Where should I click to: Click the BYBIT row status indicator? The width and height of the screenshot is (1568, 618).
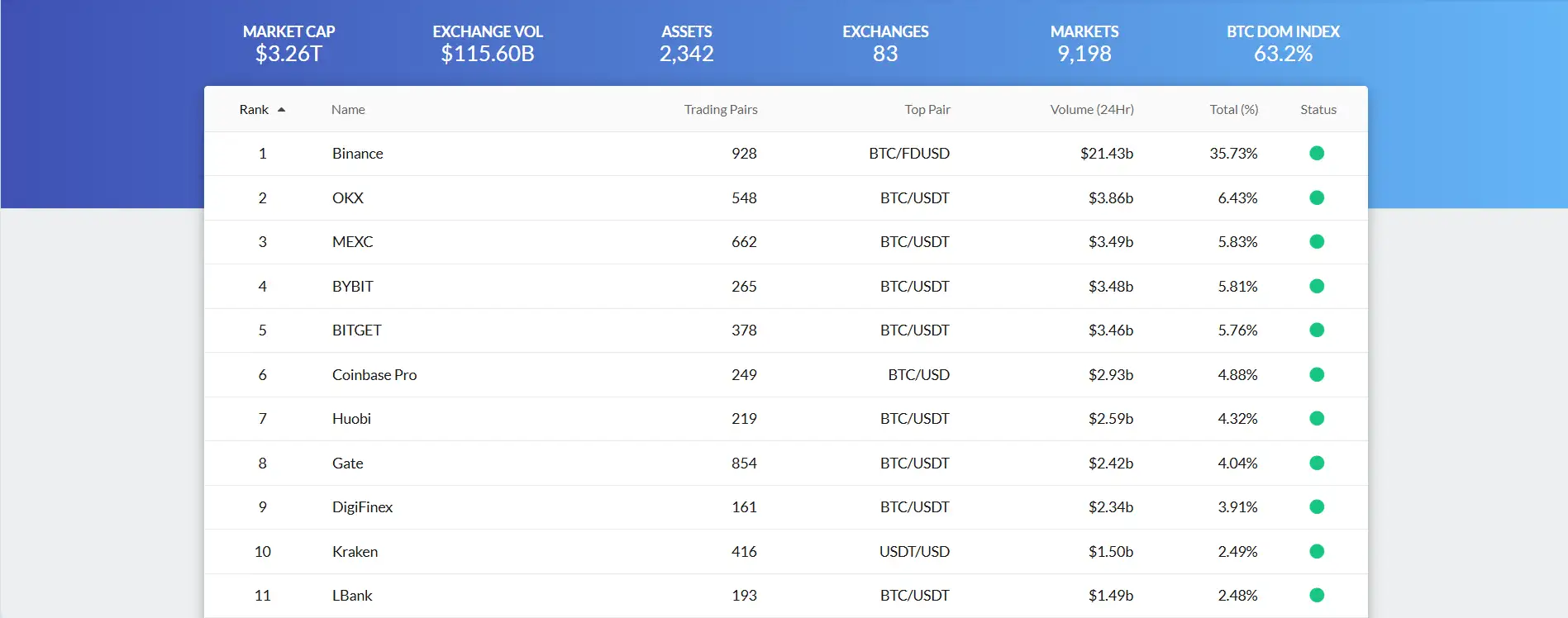1317,286
